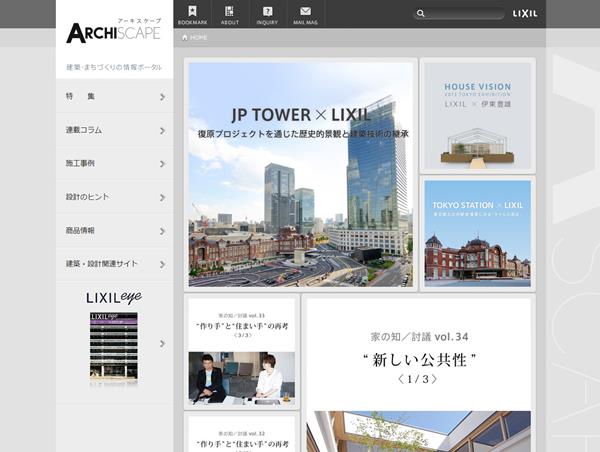
Task: Click the LIXIL eye heading logo
Action: (114, 298)
